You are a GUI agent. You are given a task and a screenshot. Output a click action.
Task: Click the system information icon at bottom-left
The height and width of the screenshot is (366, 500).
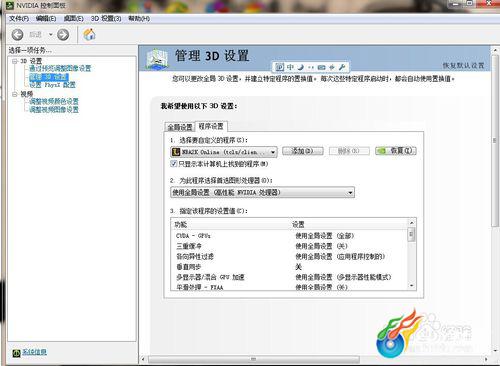[16, 353]
